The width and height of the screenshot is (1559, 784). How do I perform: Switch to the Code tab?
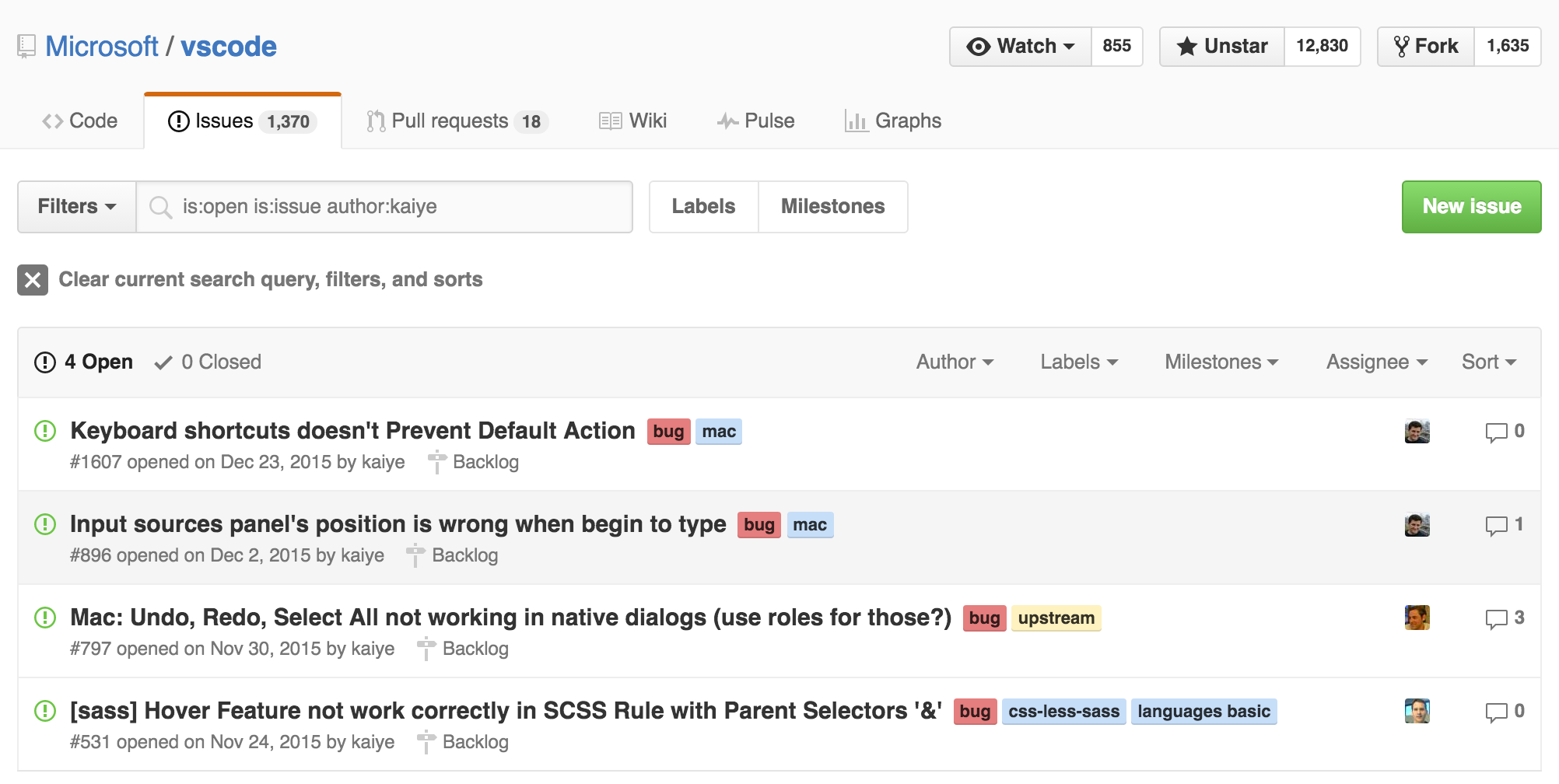coord(80,121)
